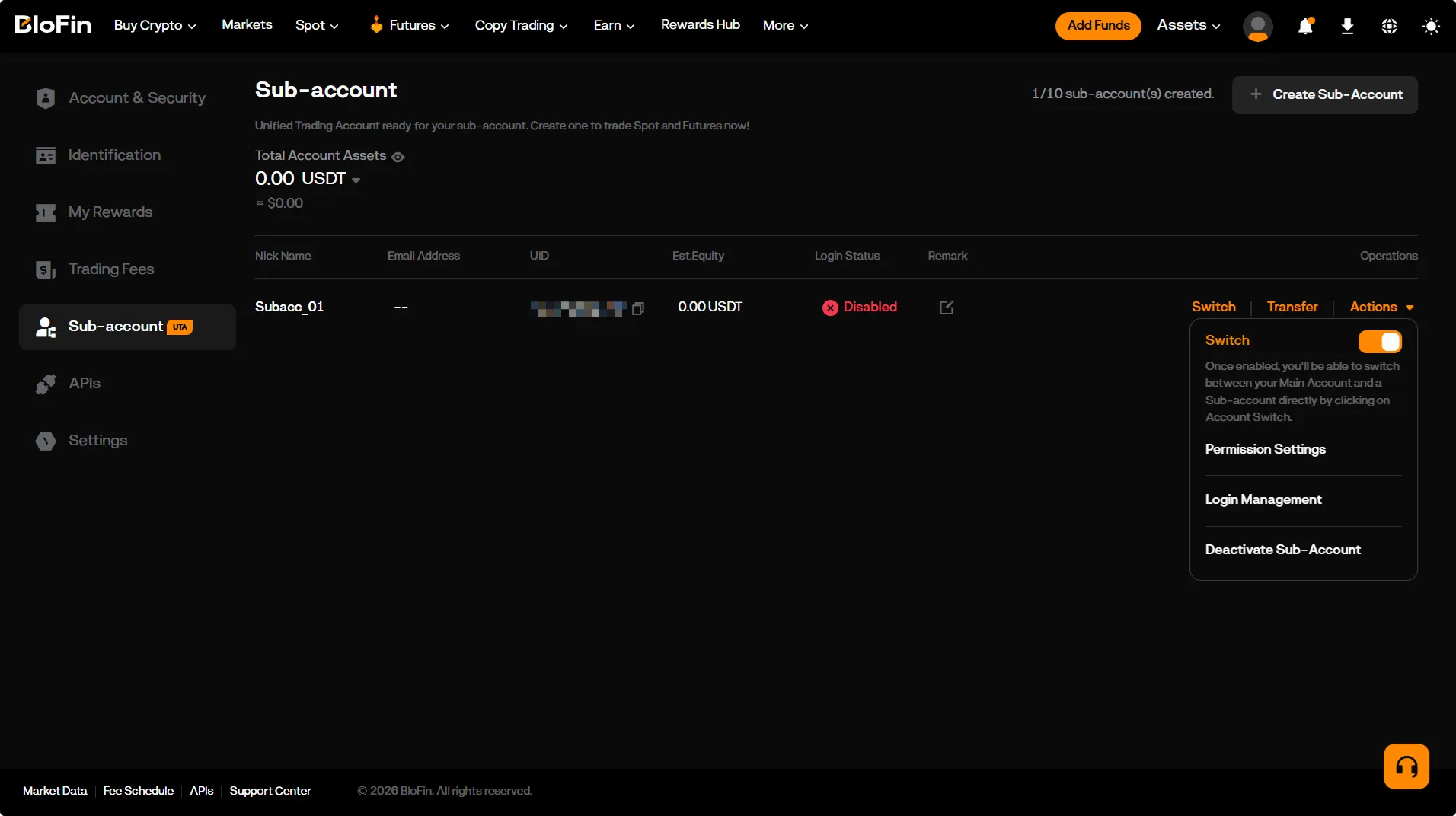
Task: Click the BloFin logo
Action: (53, 25)
